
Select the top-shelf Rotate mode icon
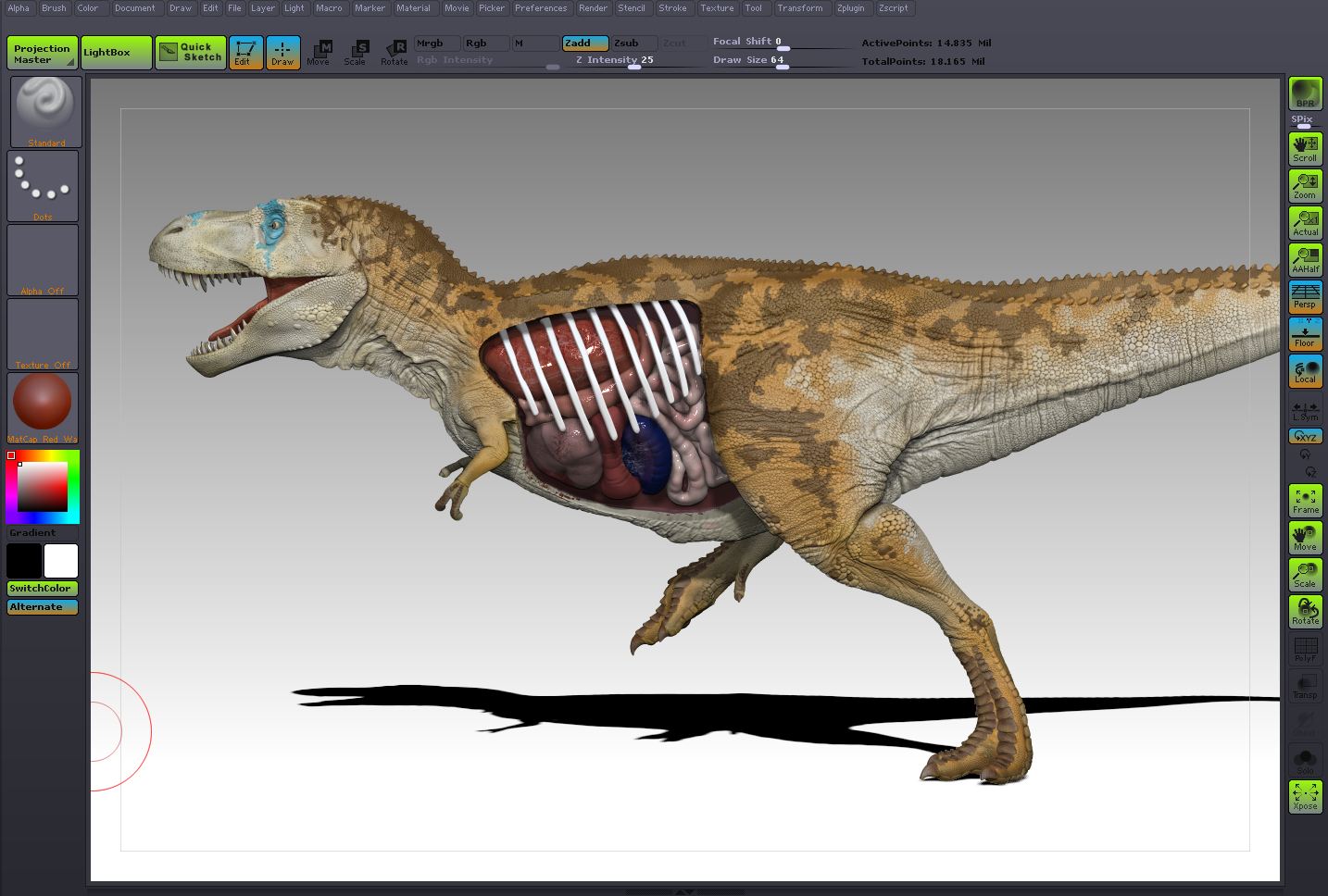click(394, 53)
